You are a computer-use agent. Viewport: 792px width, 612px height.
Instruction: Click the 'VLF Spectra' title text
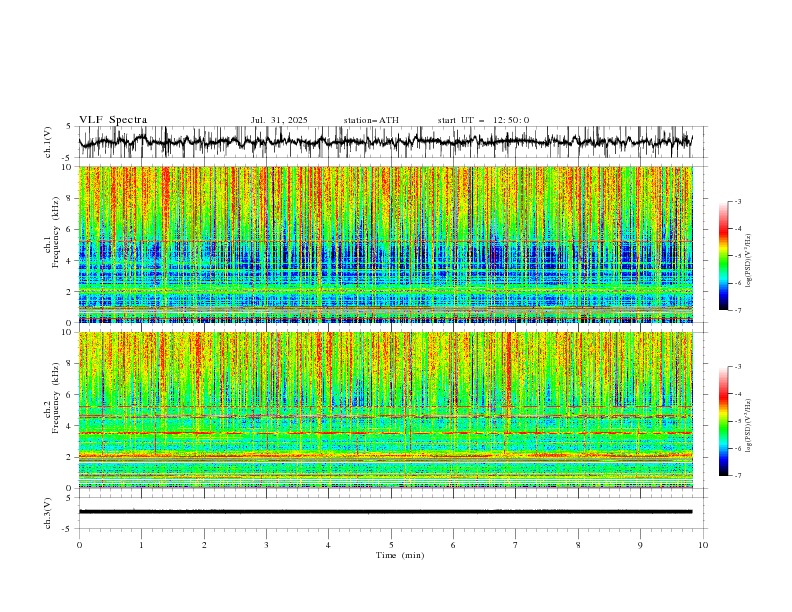pos(113,120)
